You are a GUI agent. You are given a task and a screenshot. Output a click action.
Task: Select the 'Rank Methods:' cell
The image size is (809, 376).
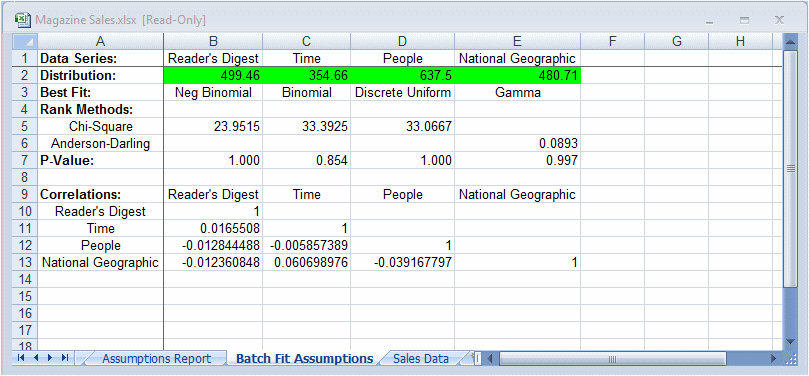point(100,110)
